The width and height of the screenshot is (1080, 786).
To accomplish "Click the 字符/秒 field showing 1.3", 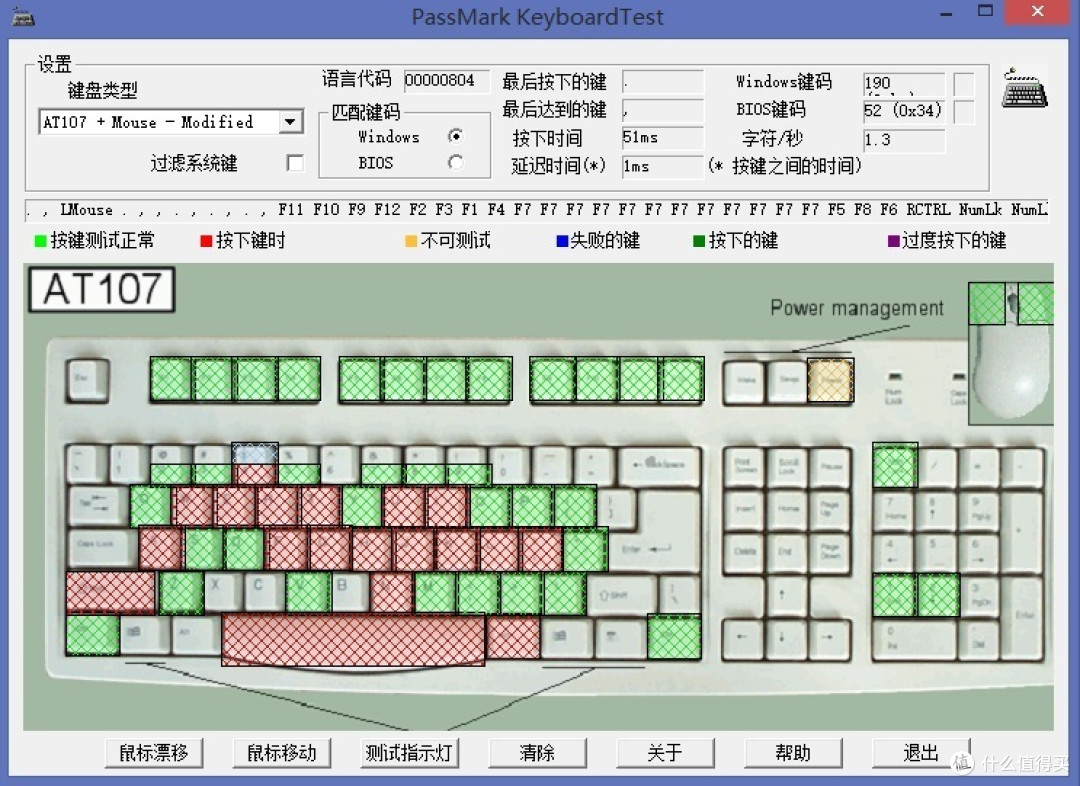I will (x=904, y=140).
